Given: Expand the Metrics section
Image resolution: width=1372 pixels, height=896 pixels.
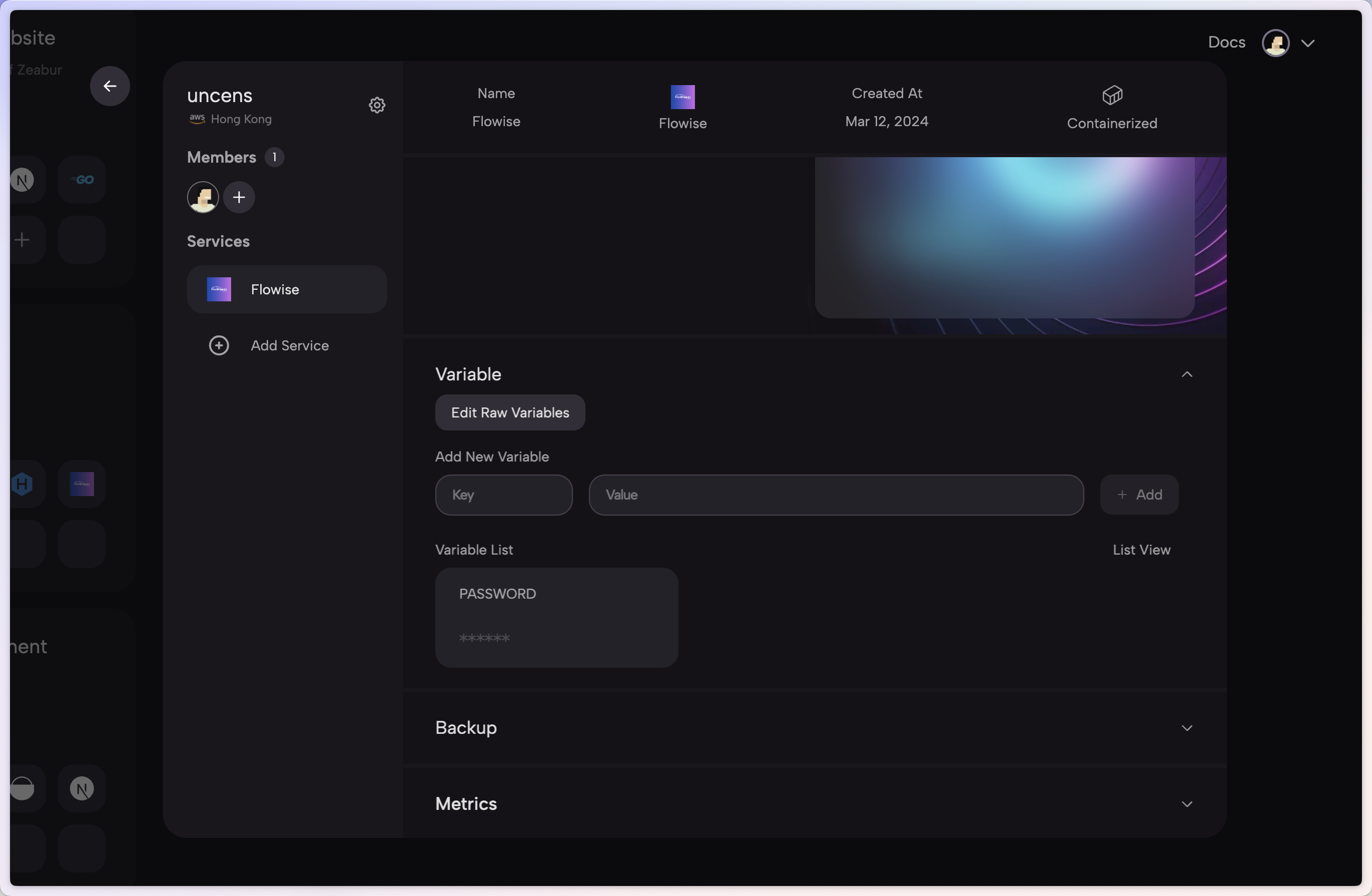Looking at the screenshot, I should [x=1186, y=804].
